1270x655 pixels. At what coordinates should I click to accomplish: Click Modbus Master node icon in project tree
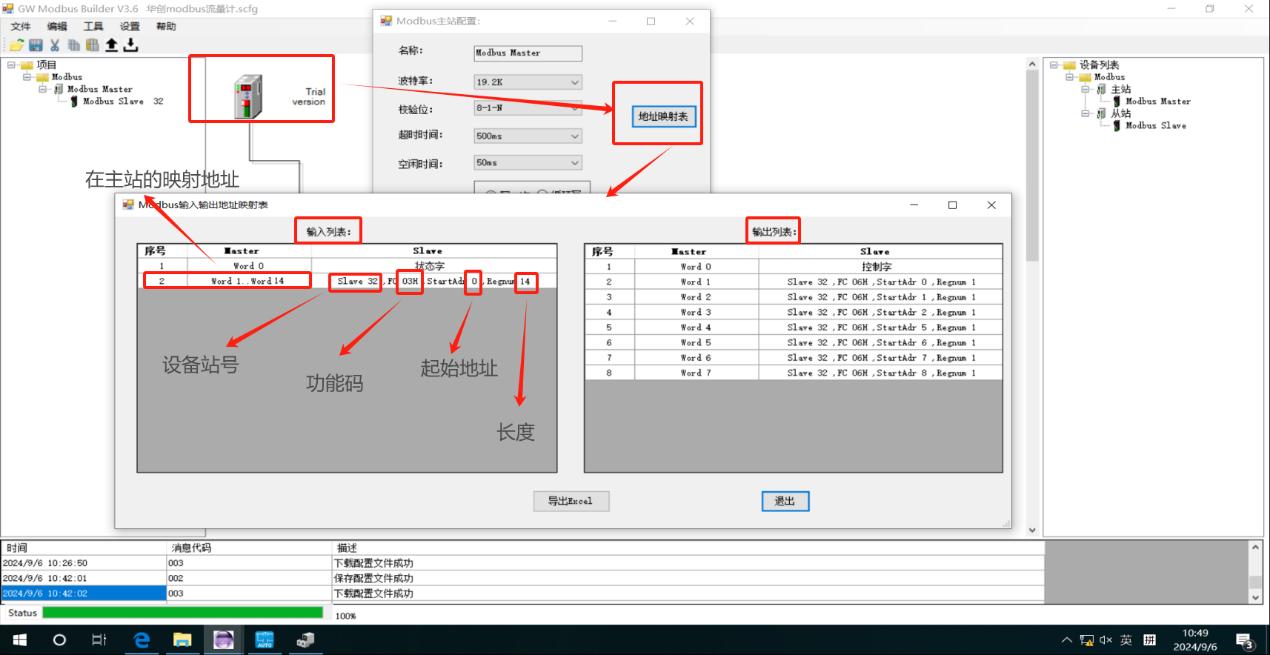[59, 89]
